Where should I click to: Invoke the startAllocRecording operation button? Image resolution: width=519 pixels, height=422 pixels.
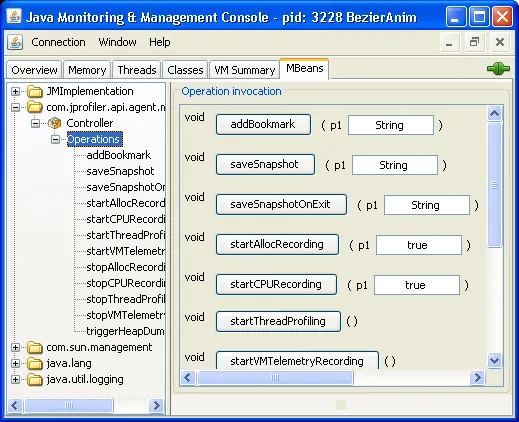click(277, 245)
